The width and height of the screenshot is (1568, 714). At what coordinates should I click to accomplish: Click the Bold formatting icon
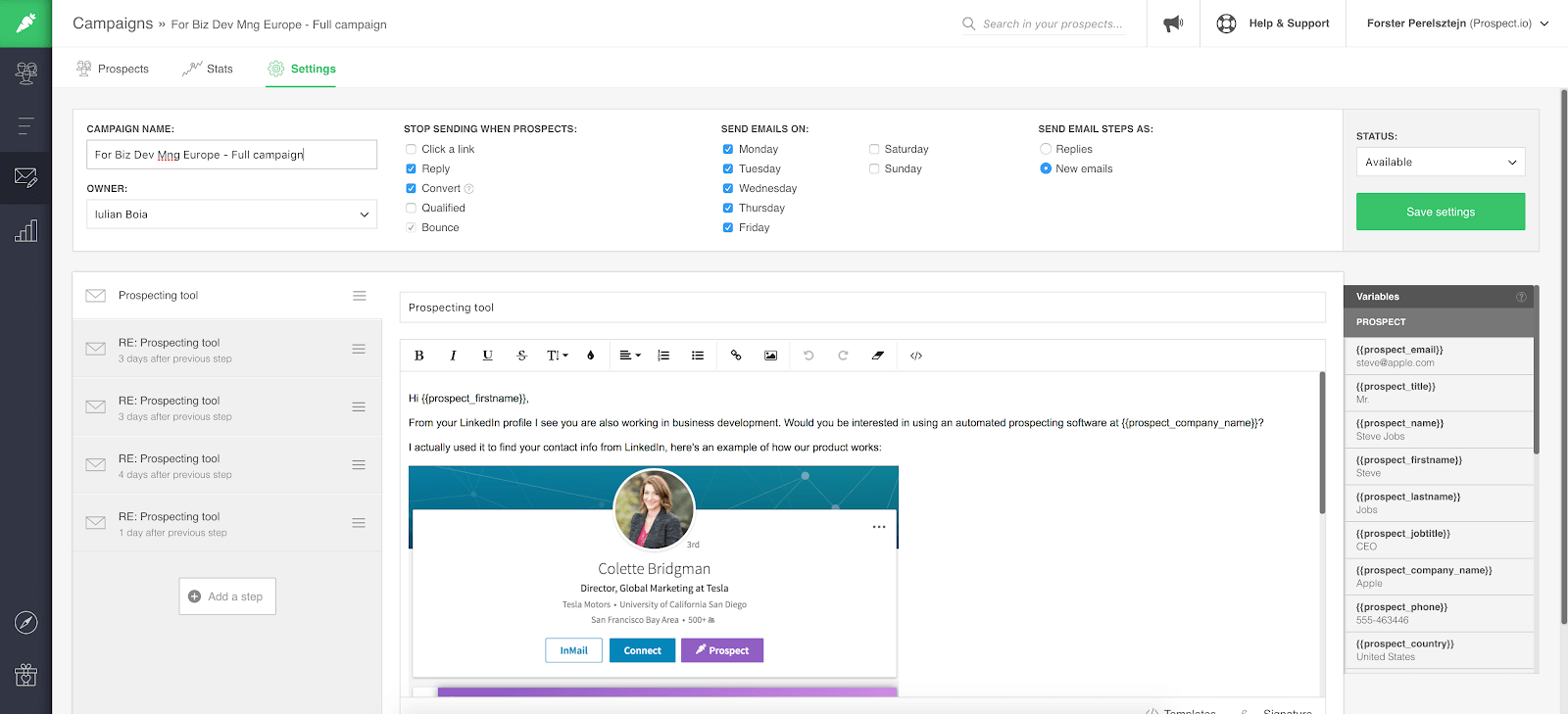coord(419,356)
